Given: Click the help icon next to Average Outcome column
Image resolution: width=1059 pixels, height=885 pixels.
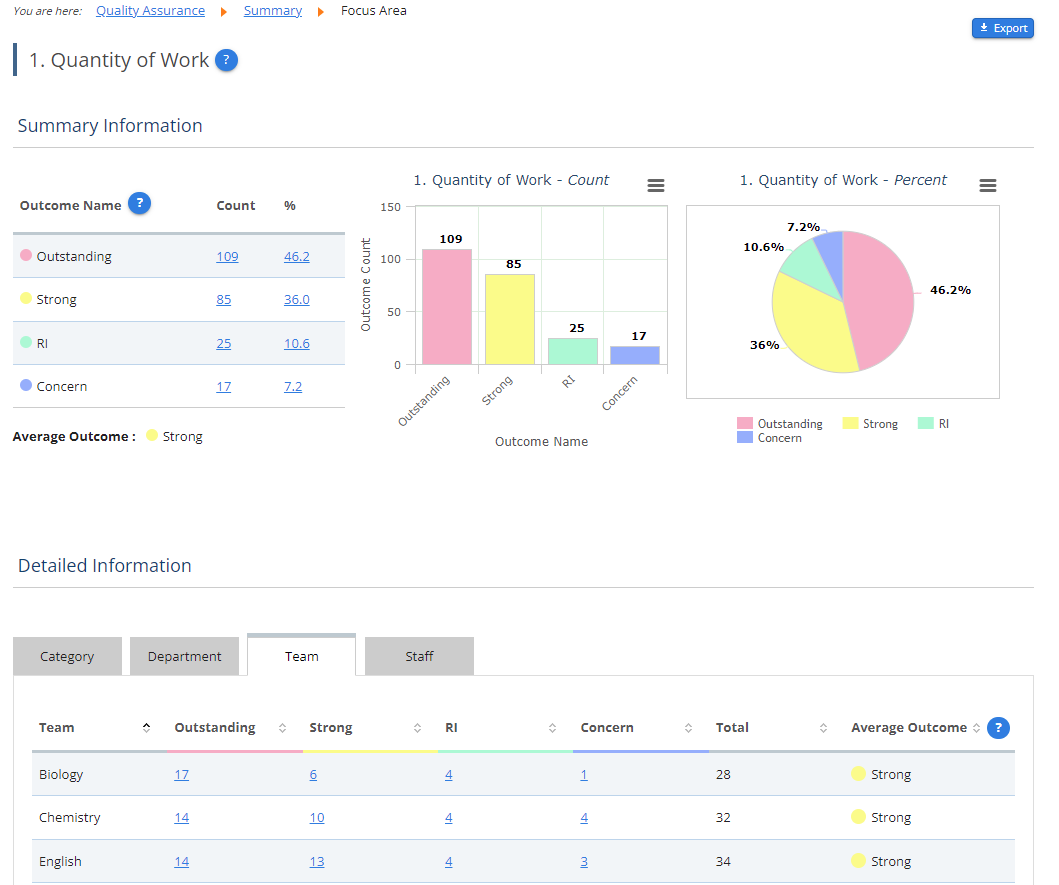Looking at the screenshot, I should pos(998,728).
